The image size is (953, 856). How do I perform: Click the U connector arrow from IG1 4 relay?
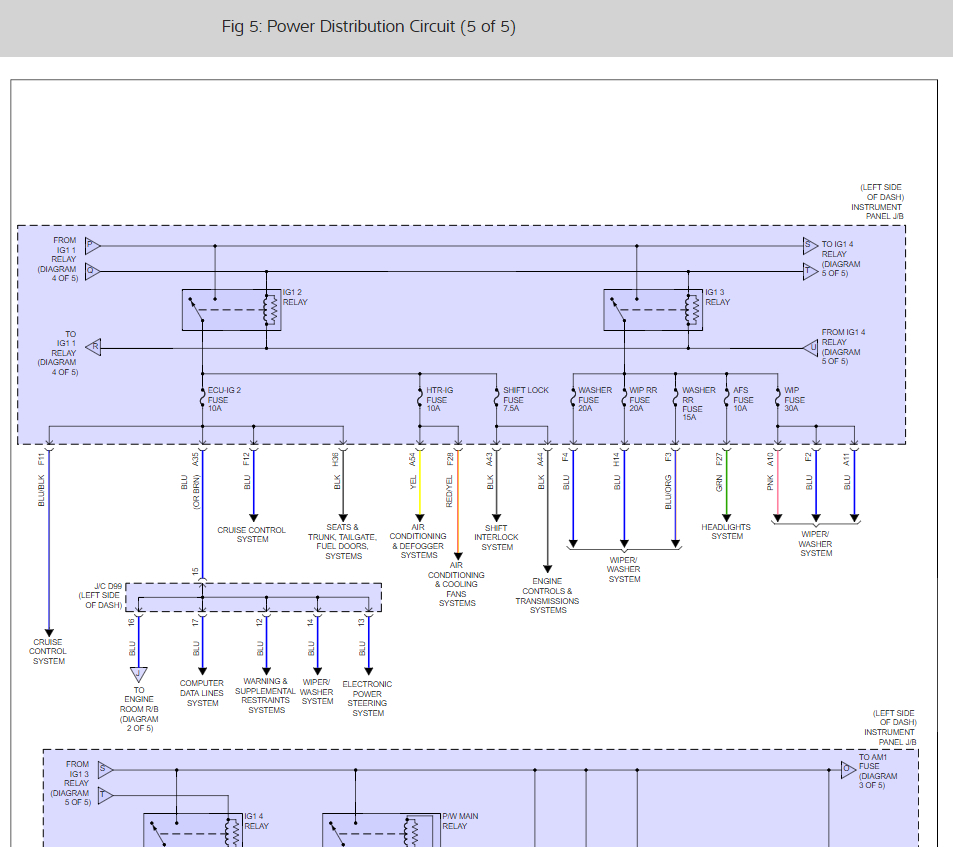[x=810, y=348]
